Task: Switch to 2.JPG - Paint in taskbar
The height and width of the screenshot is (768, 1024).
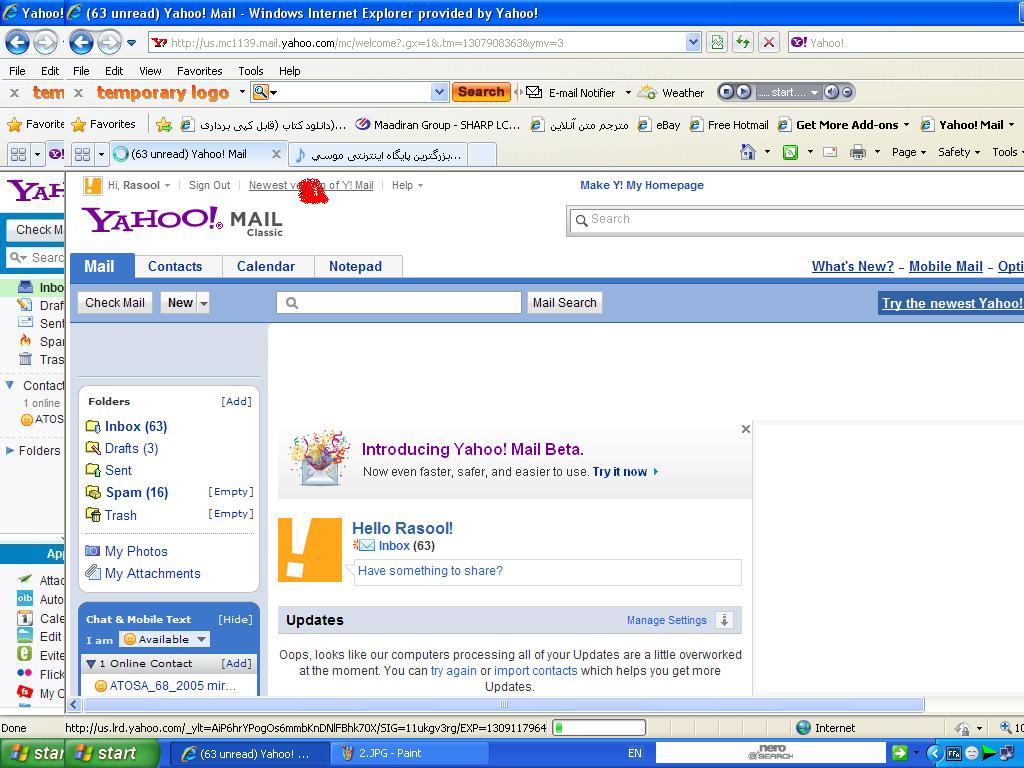Action: (x=409, y=753)
